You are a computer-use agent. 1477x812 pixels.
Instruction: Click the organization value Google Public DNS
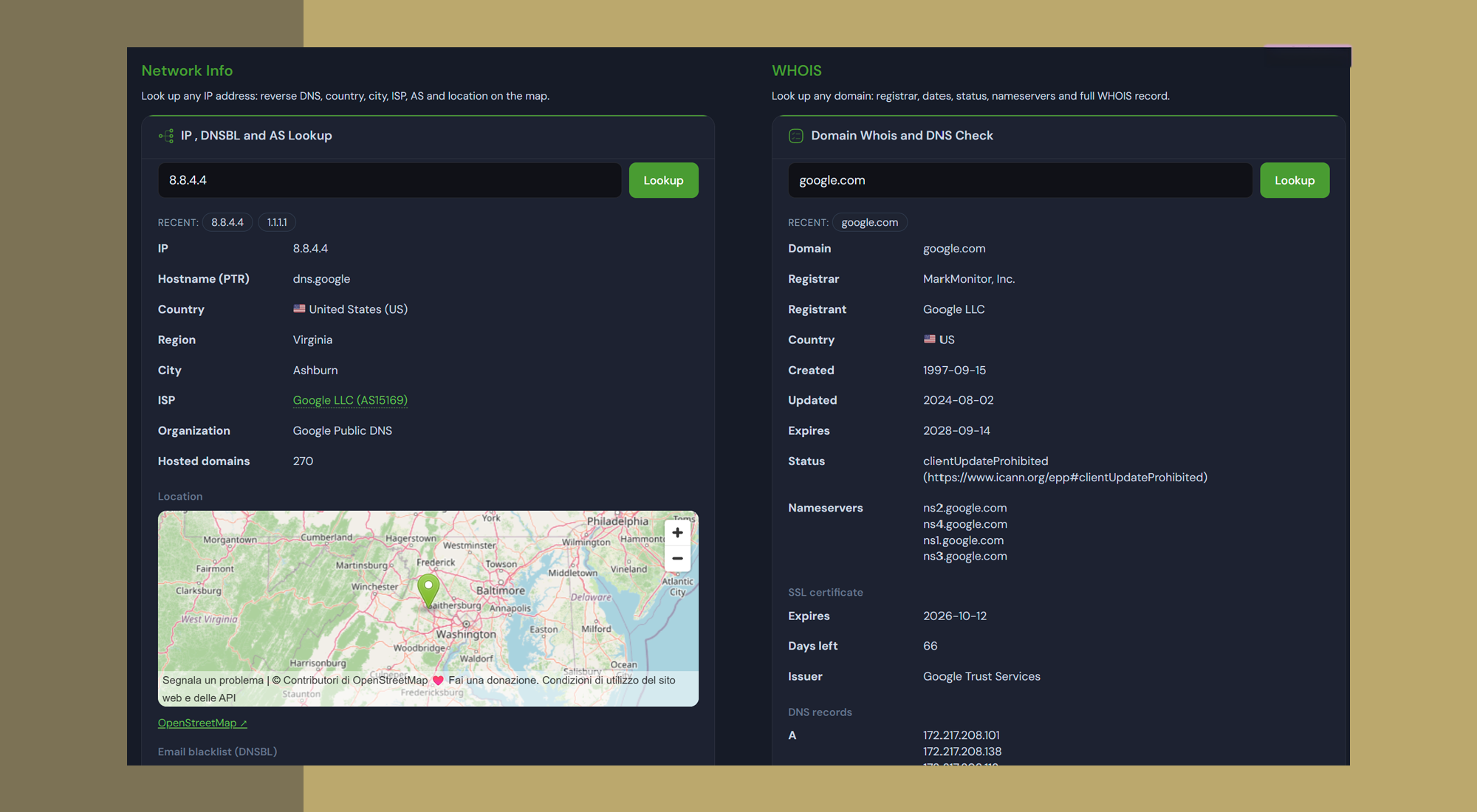click(343, 430)
